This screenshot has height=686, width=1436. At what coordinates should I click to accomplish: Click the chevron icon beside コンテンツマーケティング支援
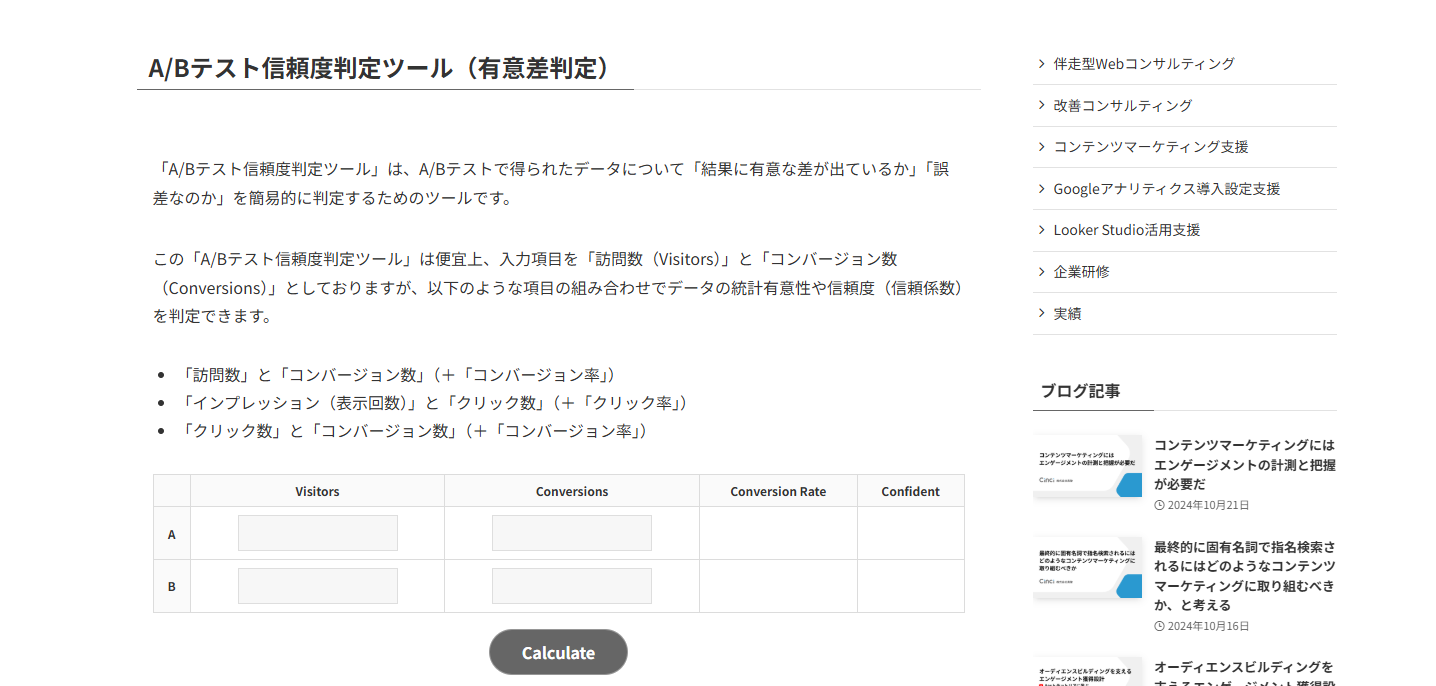(x=1041, y=146)
